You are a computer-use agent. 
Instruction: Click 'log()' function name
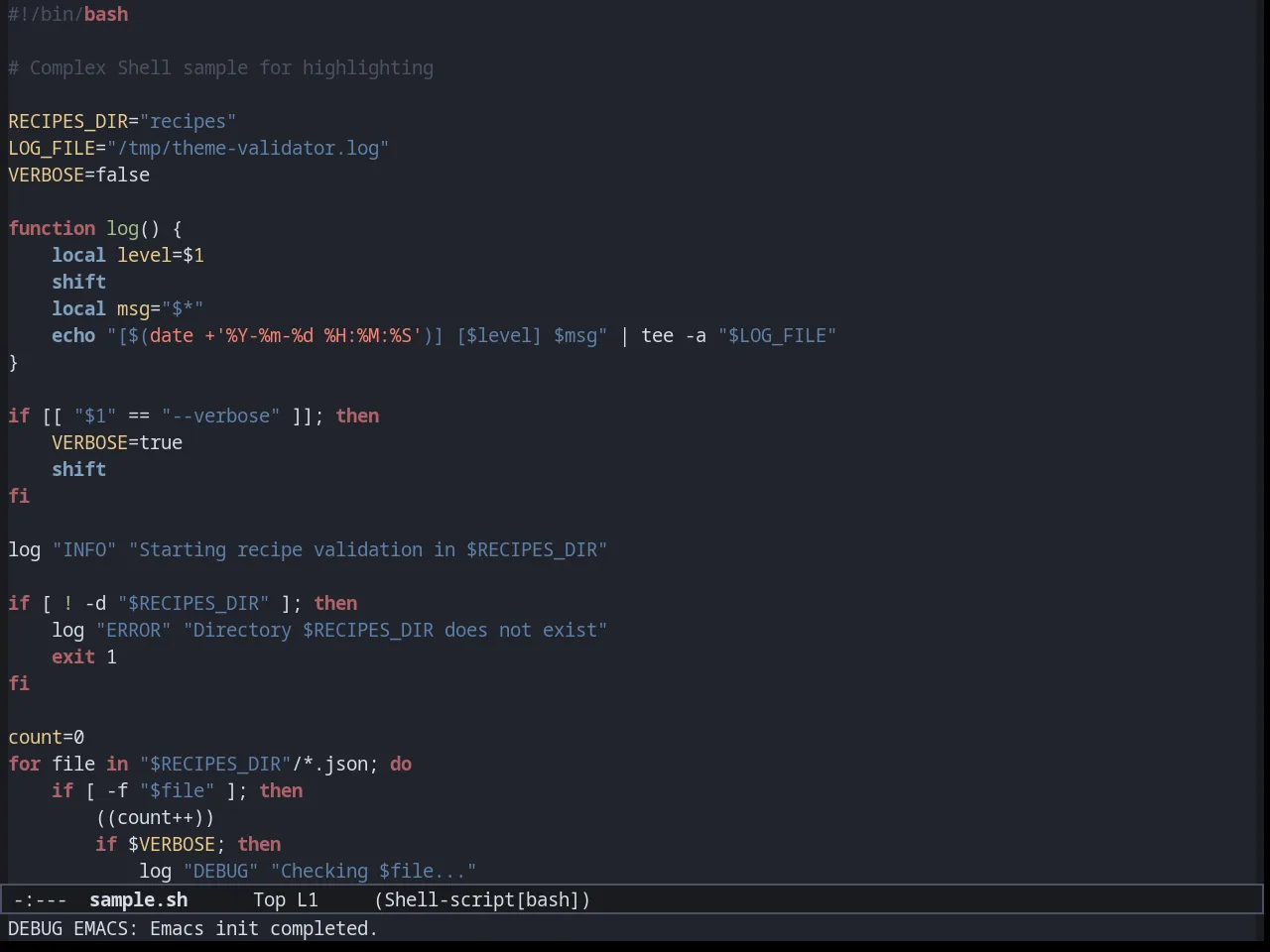[x=133, y=228]
